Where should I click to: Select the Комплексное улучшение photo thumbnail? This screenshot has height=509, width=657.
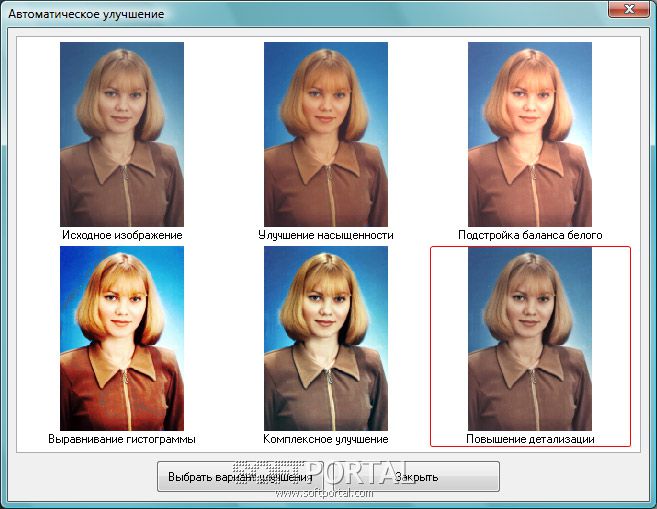pyautogui.click(x=326, y=338)
